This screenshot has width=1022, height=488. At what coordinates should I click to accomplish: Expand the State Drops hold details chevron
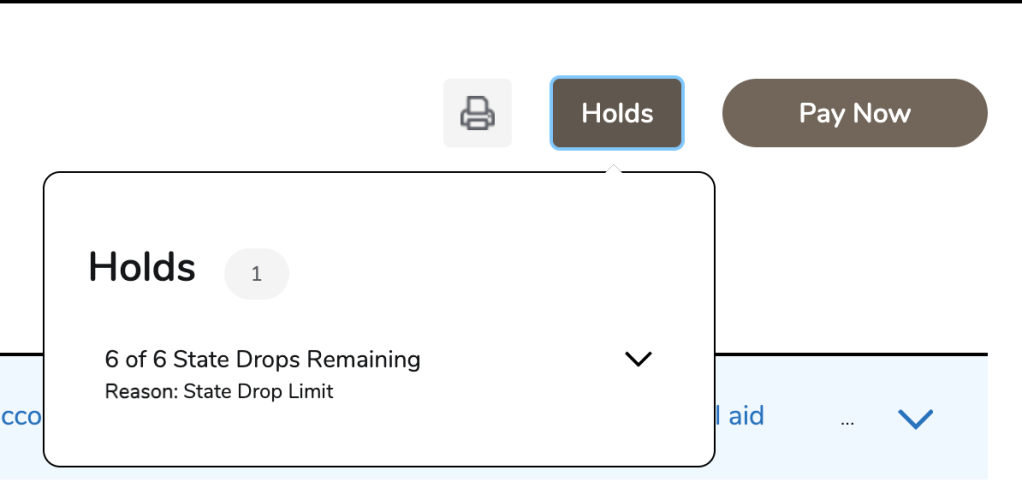637,359
